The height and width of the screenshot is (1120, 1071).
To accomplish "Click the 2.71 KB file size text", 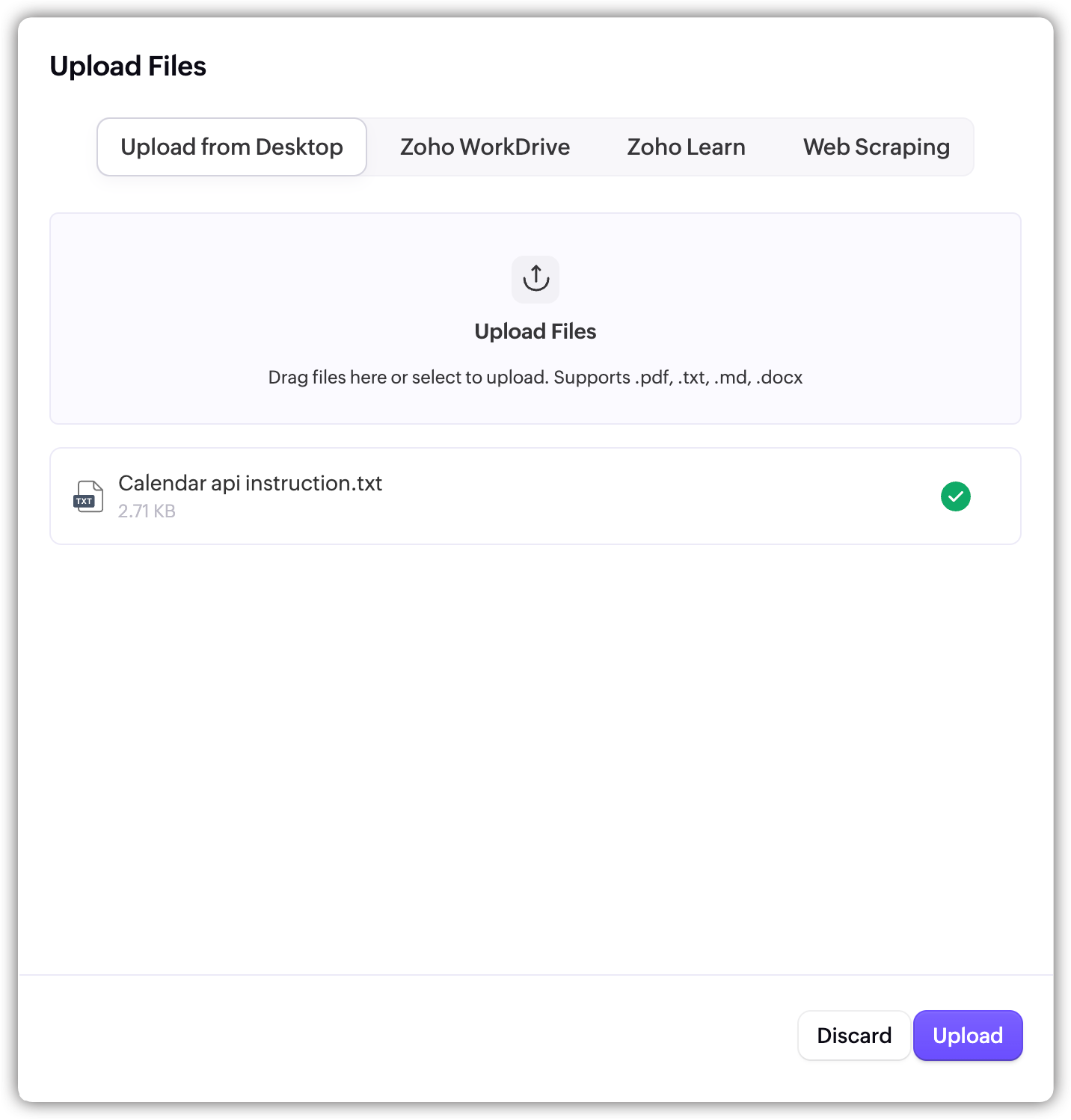I will pos(147,511).
